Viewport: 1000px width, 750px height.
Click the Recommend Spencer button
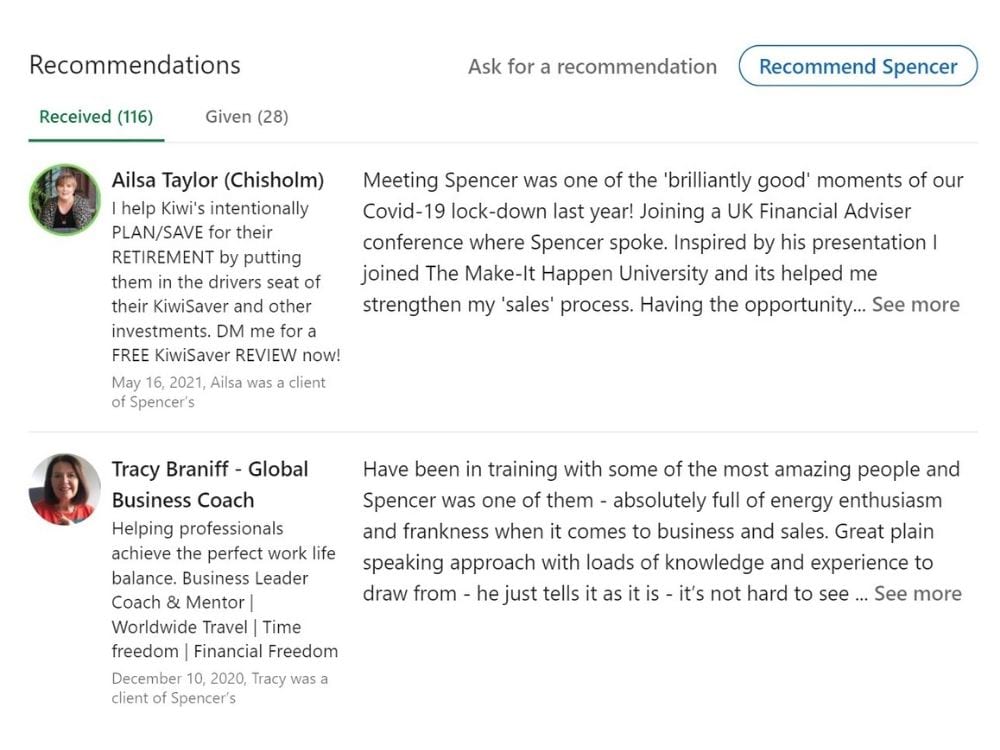click(858, 66)
